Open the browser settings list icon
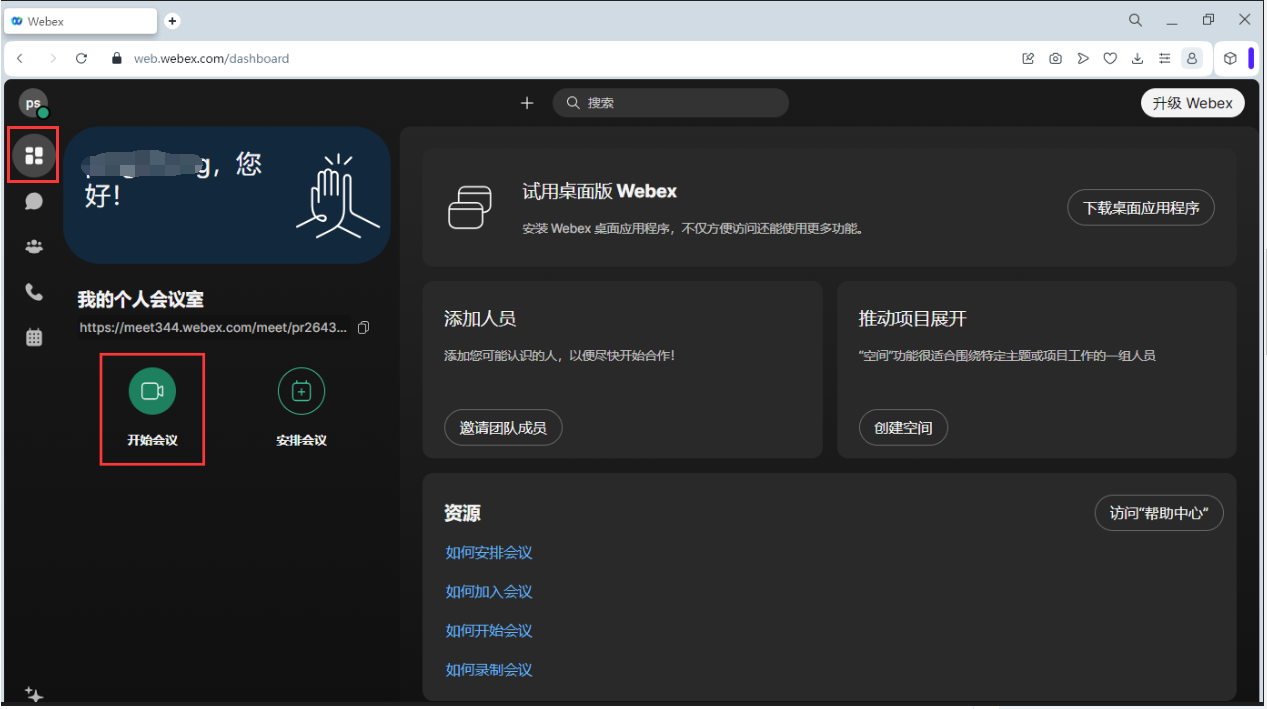The height and width of the screenshot is (709, 1267). [1164, 59]
